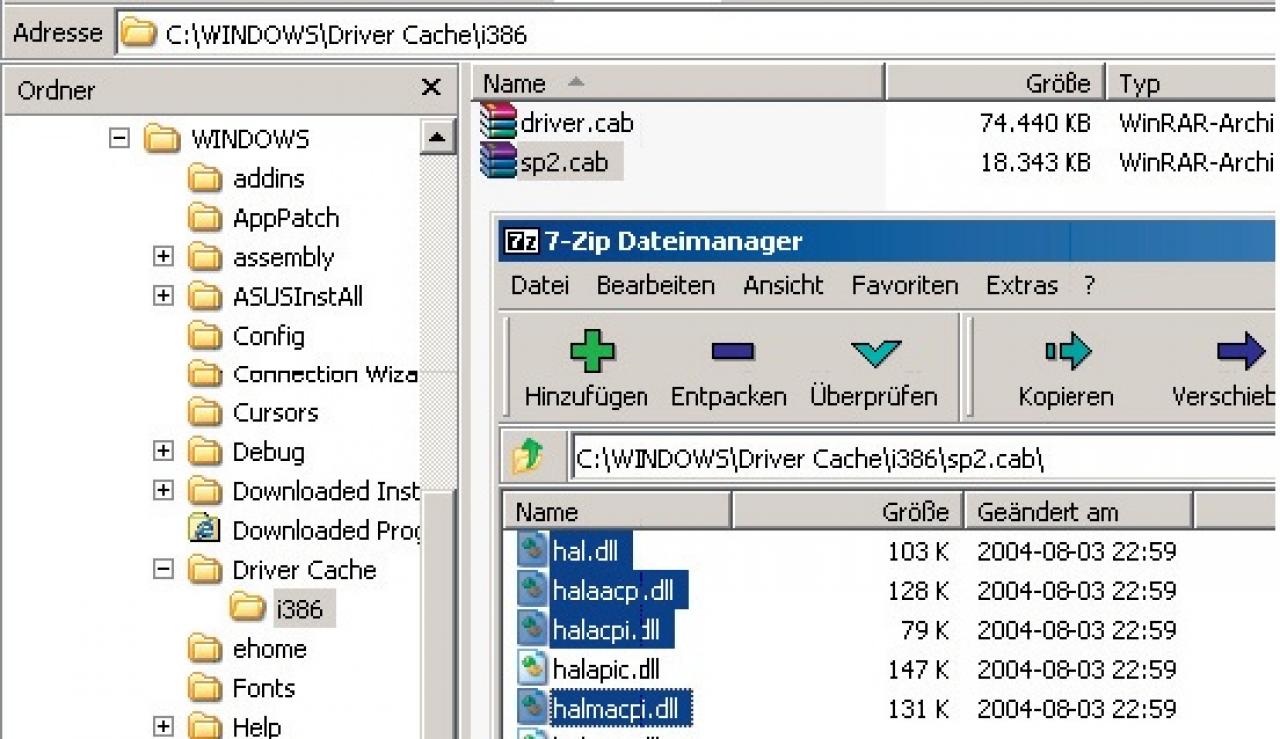Screen dimensions: 1280x739
Task: Close the Ordner folder pane
Action: (x=431, y=88)
